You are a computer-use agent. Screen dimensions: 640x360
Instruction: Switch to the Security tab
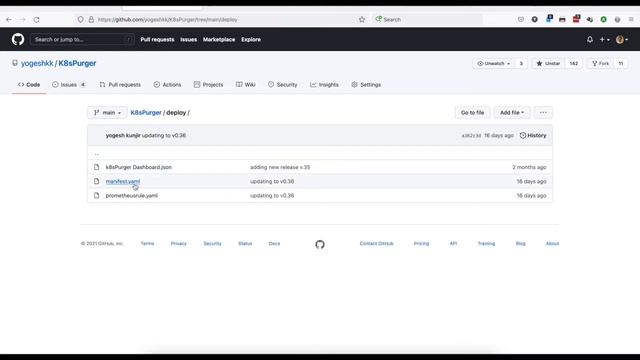click(x=282, y=85)
